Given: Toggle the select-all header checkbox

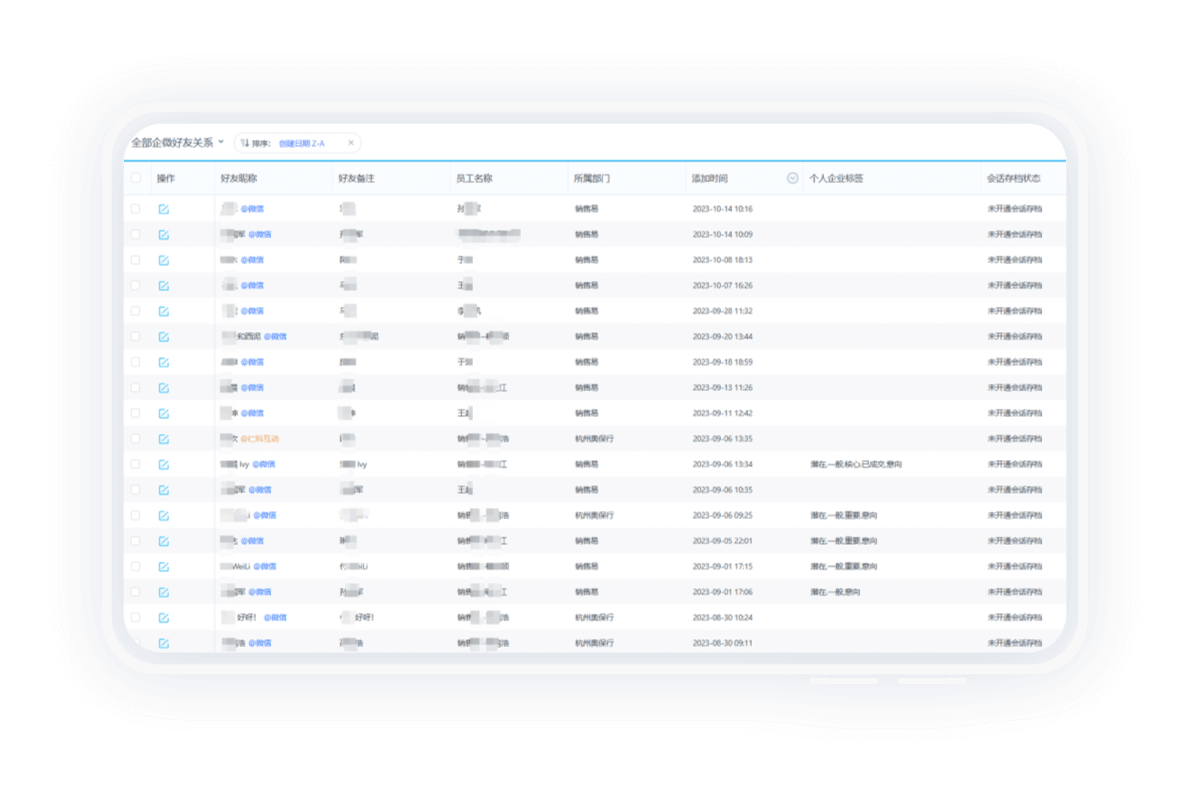Looking at the screenshot, I should pyautogui.click(x=136, y=178).
